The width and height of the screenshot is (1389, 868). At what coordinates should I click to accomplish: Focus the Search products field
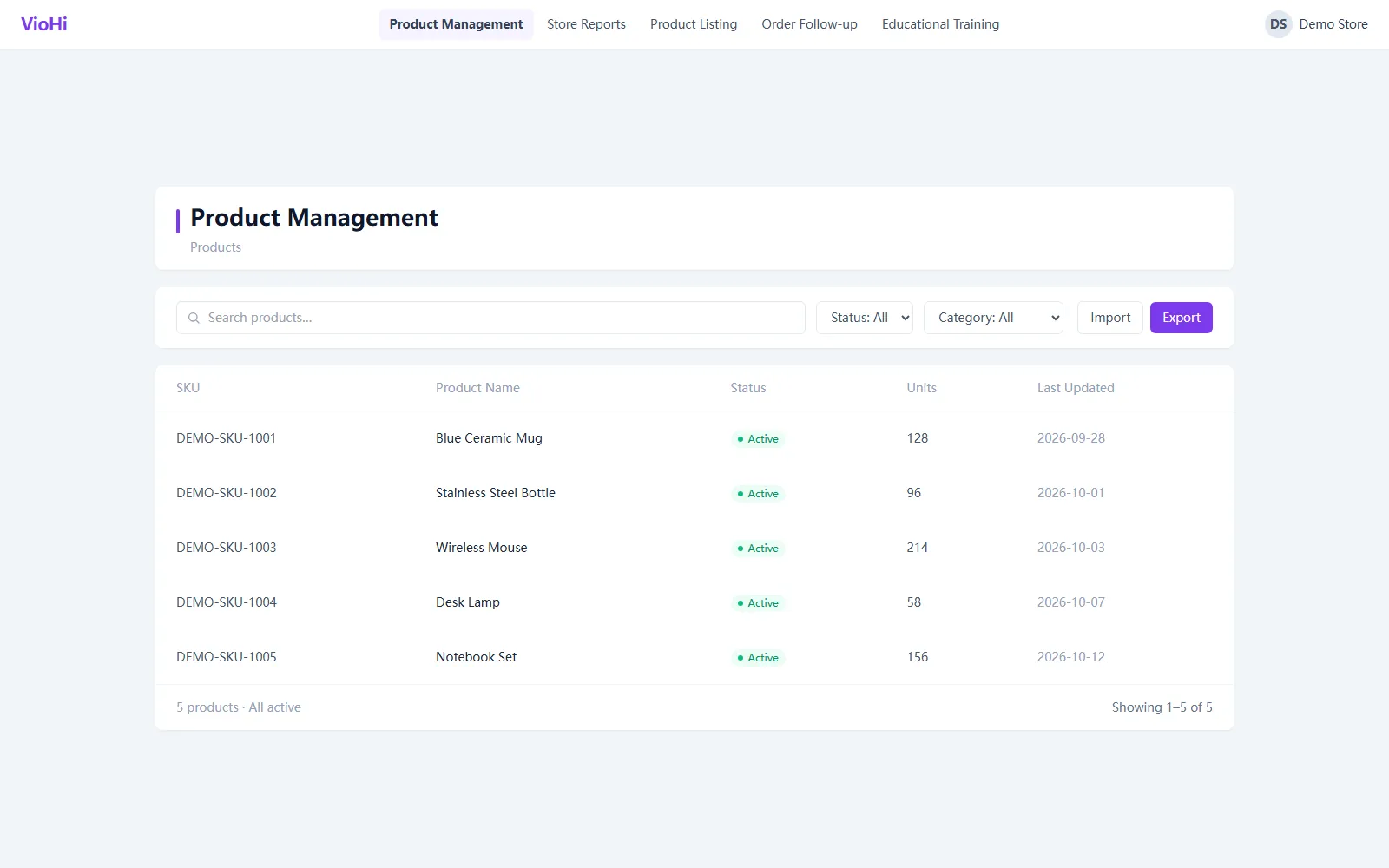click(x=490, y=318)
